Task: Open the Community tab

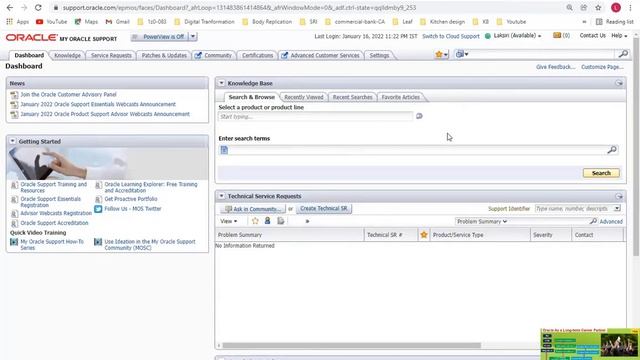Action: pyautogui.click(x=213, y=55)
